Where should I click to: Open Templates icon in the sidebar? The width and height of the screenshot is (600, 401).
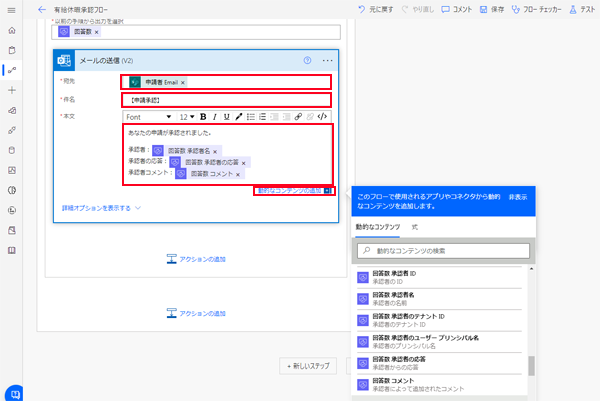[12, 110]
